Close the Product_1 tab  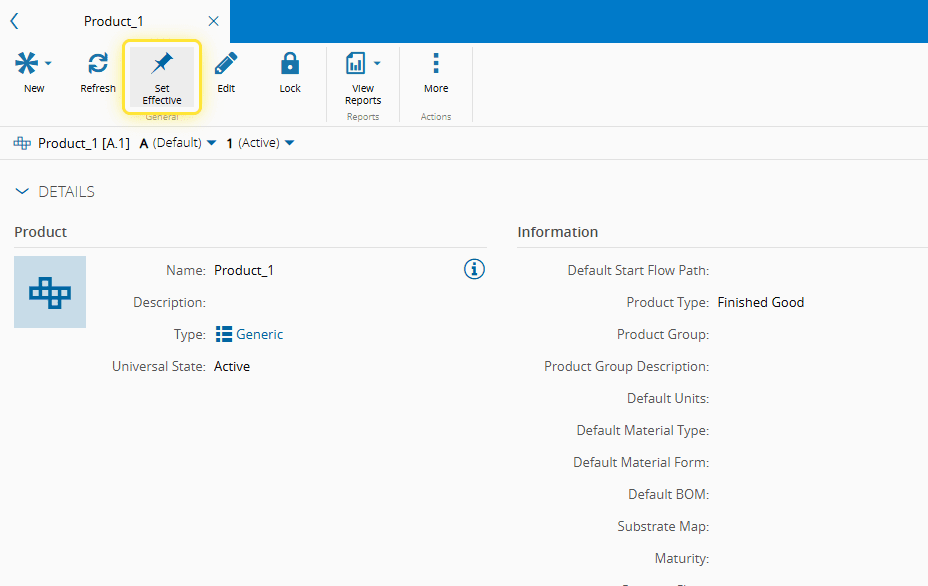coord(213,21)
